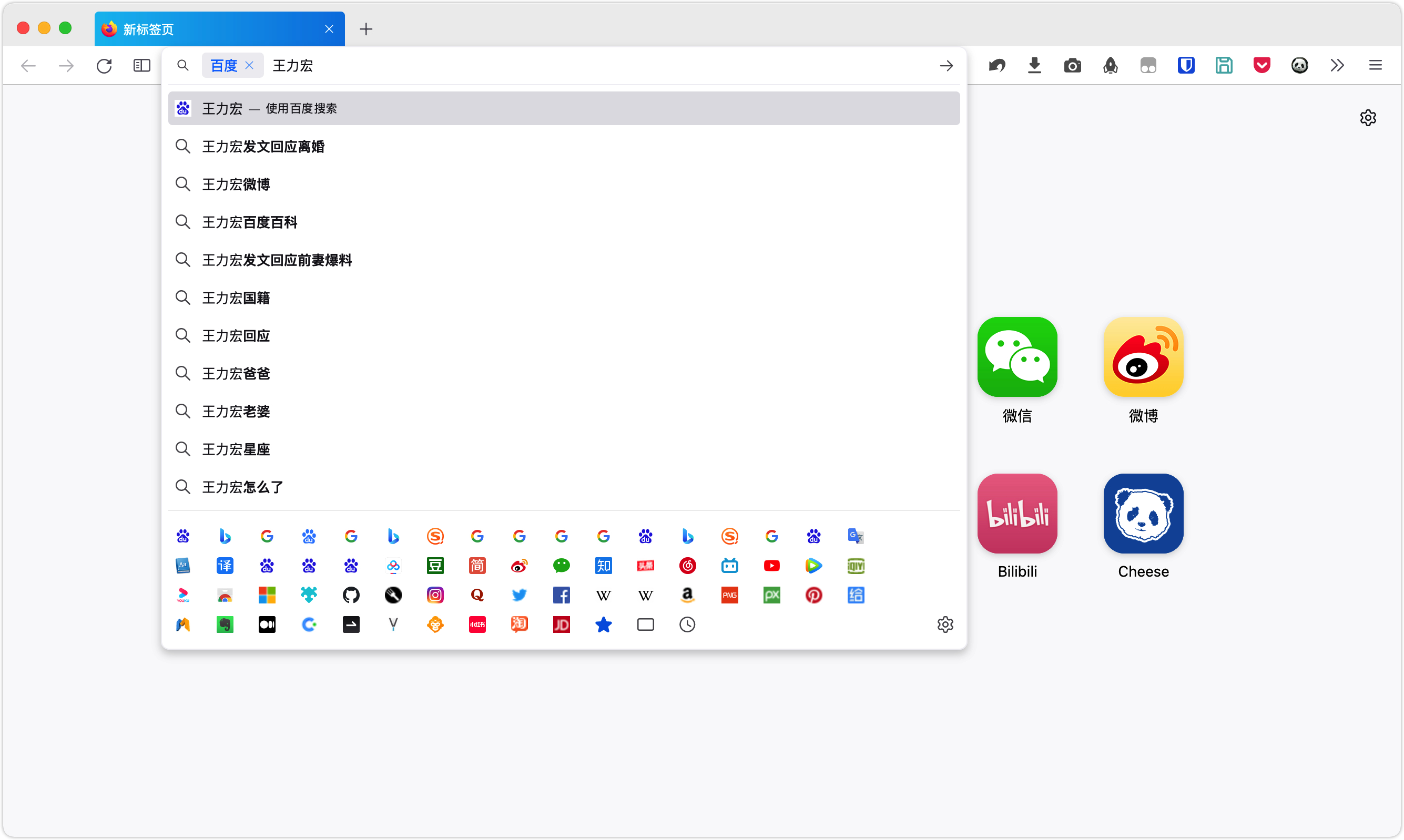Click the Evernote search shortcut icon
Image resolution: width=1404 pixels, height=840 pixels.
[225, 624]
